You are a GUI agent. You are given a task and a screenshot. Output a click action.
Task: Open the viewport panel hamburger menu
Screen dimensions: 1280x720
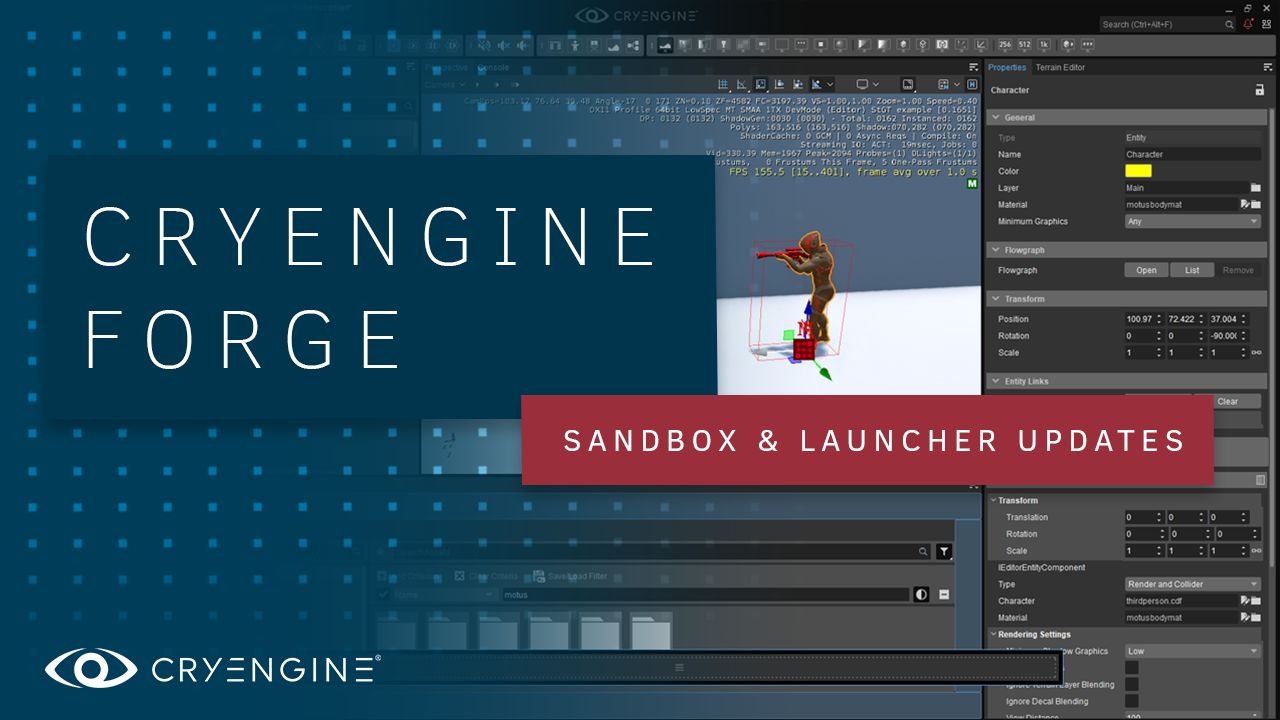point(975,68)
